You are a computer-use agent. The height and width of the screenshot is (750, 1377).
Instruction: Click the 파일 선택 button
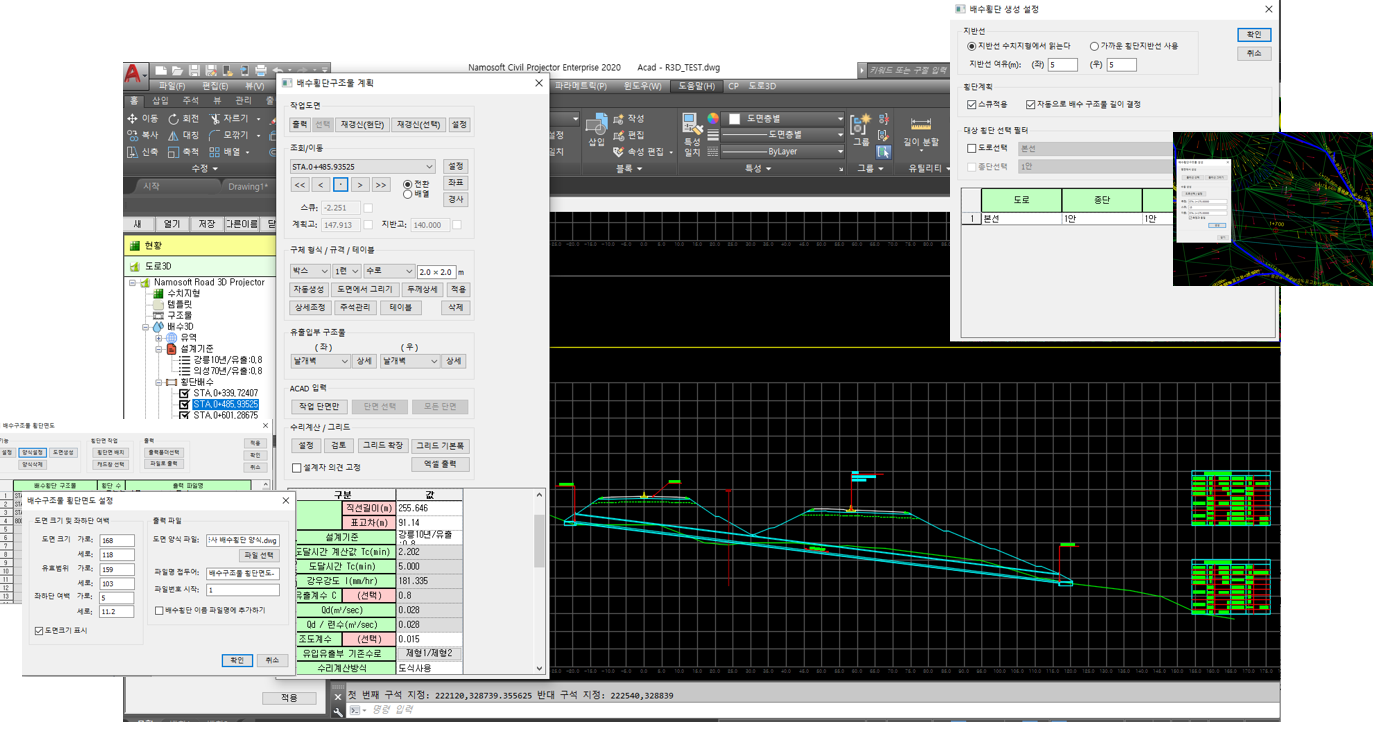pyautogui.click(x=259, y=555)
